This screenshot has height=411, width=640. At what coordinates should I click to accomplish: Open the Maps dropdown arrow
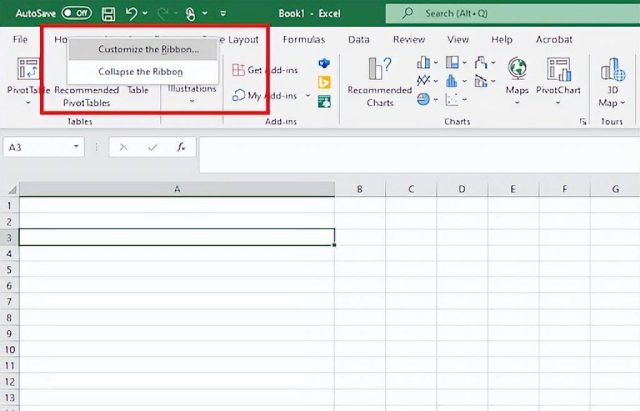(x=517, y=102)
